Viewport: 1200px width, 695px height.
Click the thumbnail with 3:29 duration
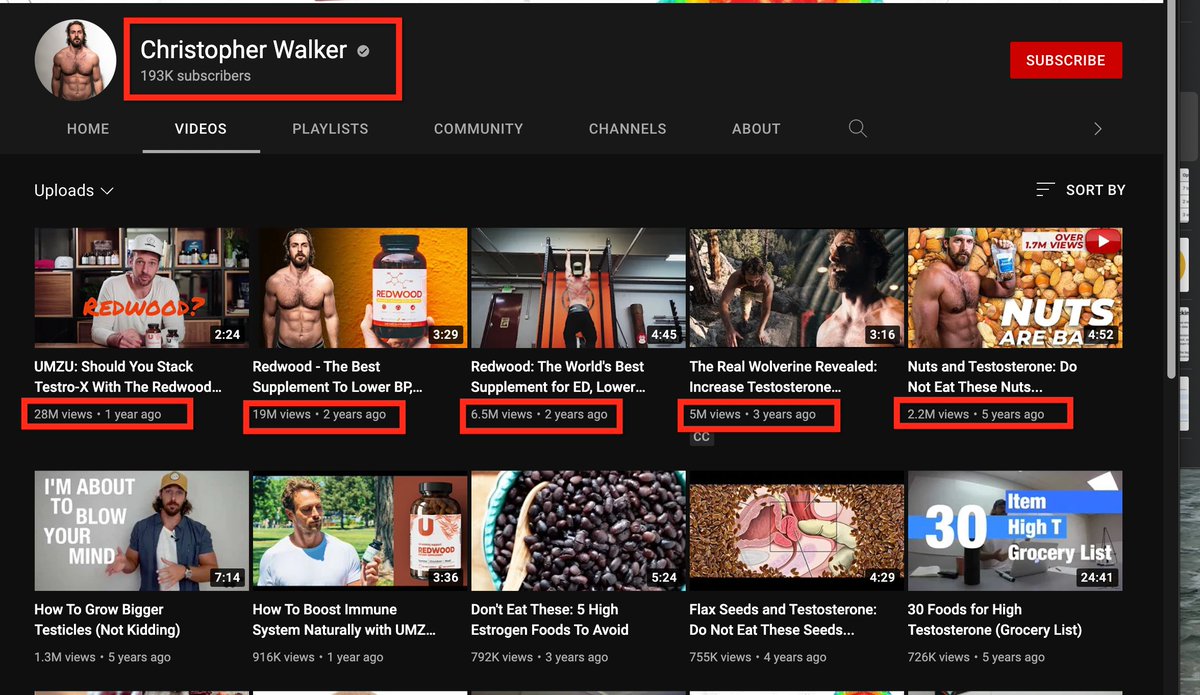[x=360, y=288]
